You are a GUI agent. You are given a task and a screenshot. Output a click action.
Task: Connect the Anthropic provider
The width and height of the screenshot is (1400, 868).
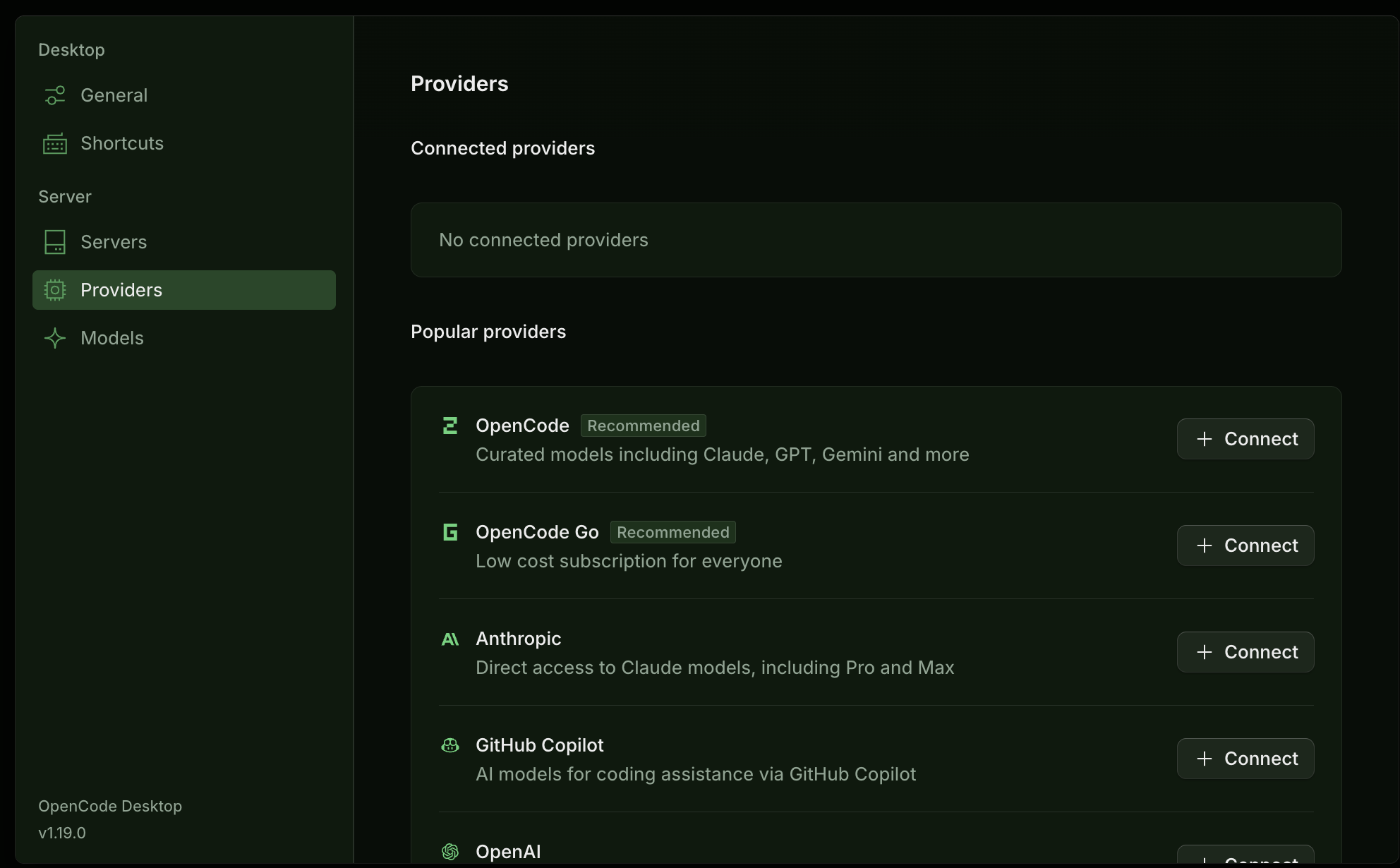pos(1245,652)
